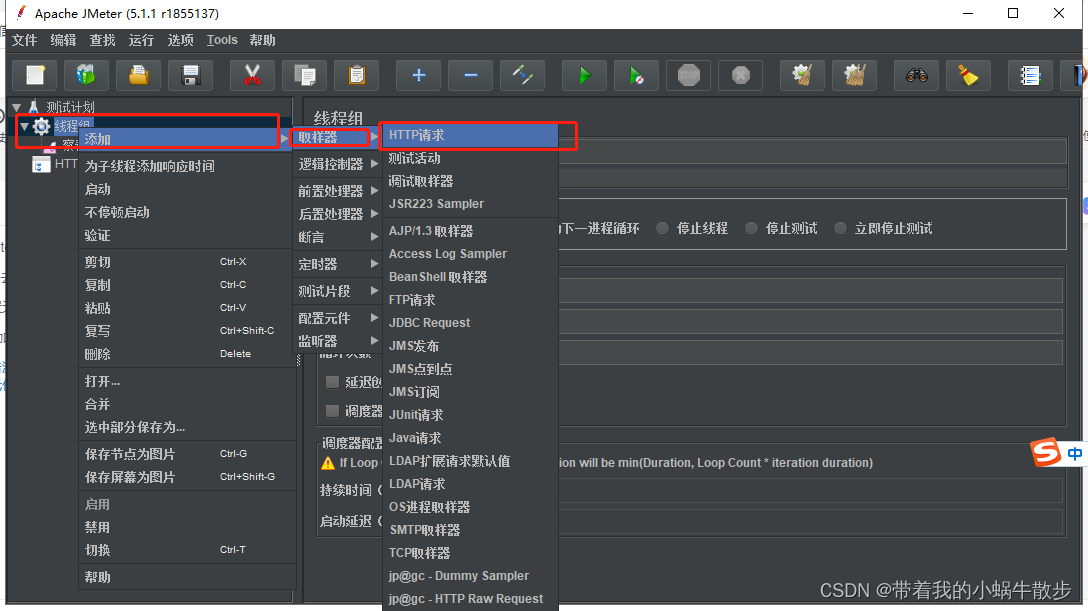This screenshot has height=611, width=1088.
Task: Click the Cut scissors icon
Action: pos(252,75)
